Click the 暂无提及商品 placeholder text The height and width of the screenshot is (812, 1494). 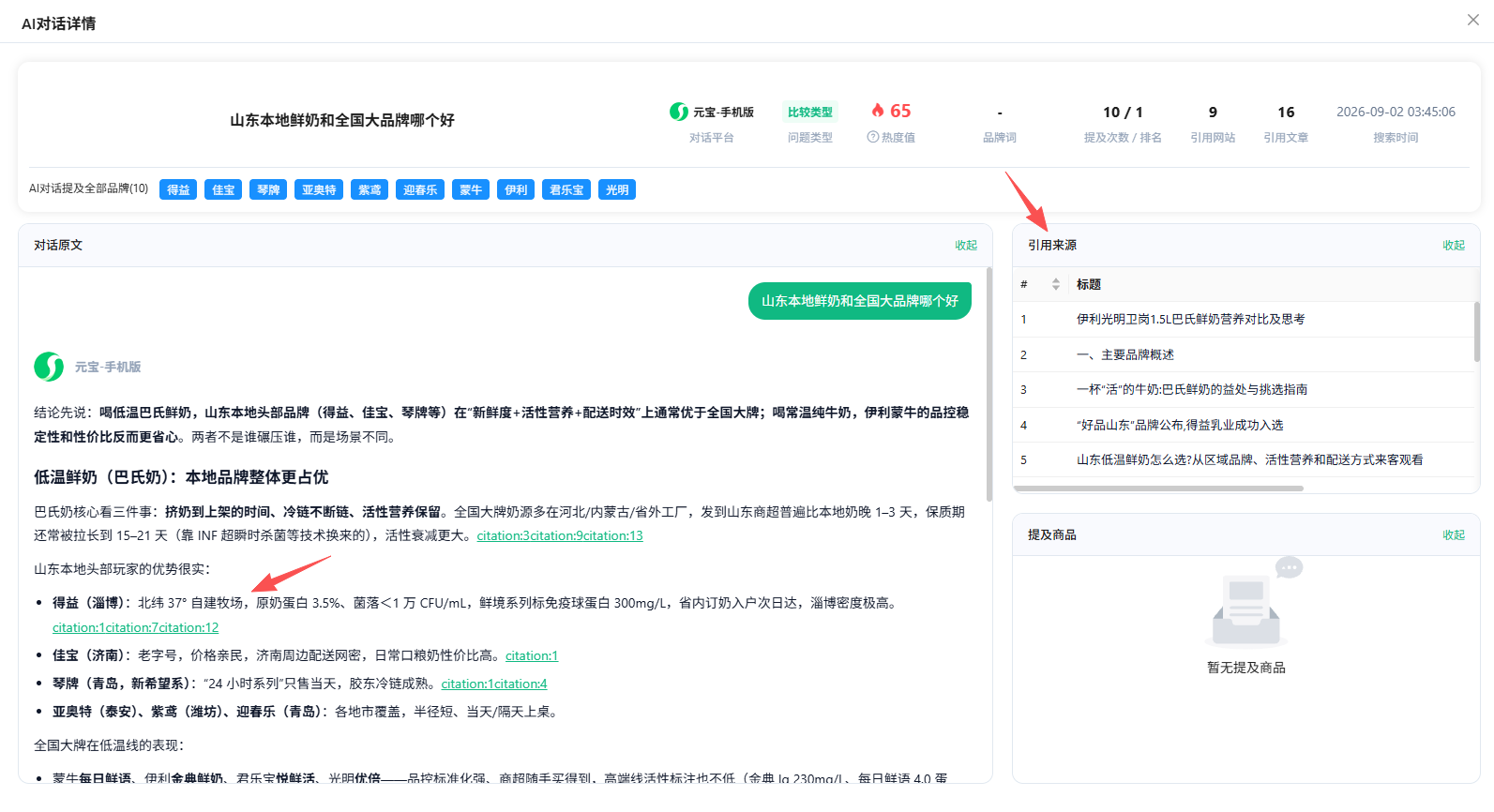point(1246,668)
